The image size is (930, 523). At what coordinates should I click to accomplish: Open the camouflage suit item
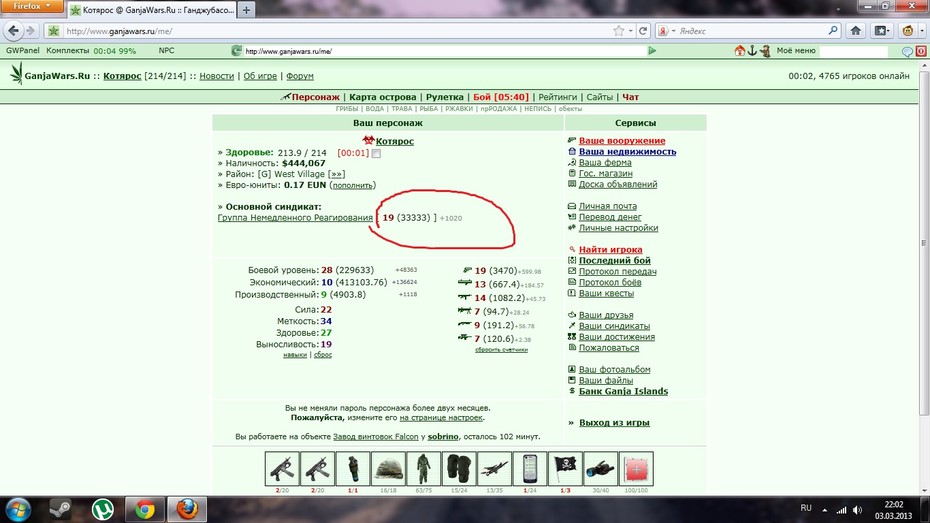coord(423,468)
